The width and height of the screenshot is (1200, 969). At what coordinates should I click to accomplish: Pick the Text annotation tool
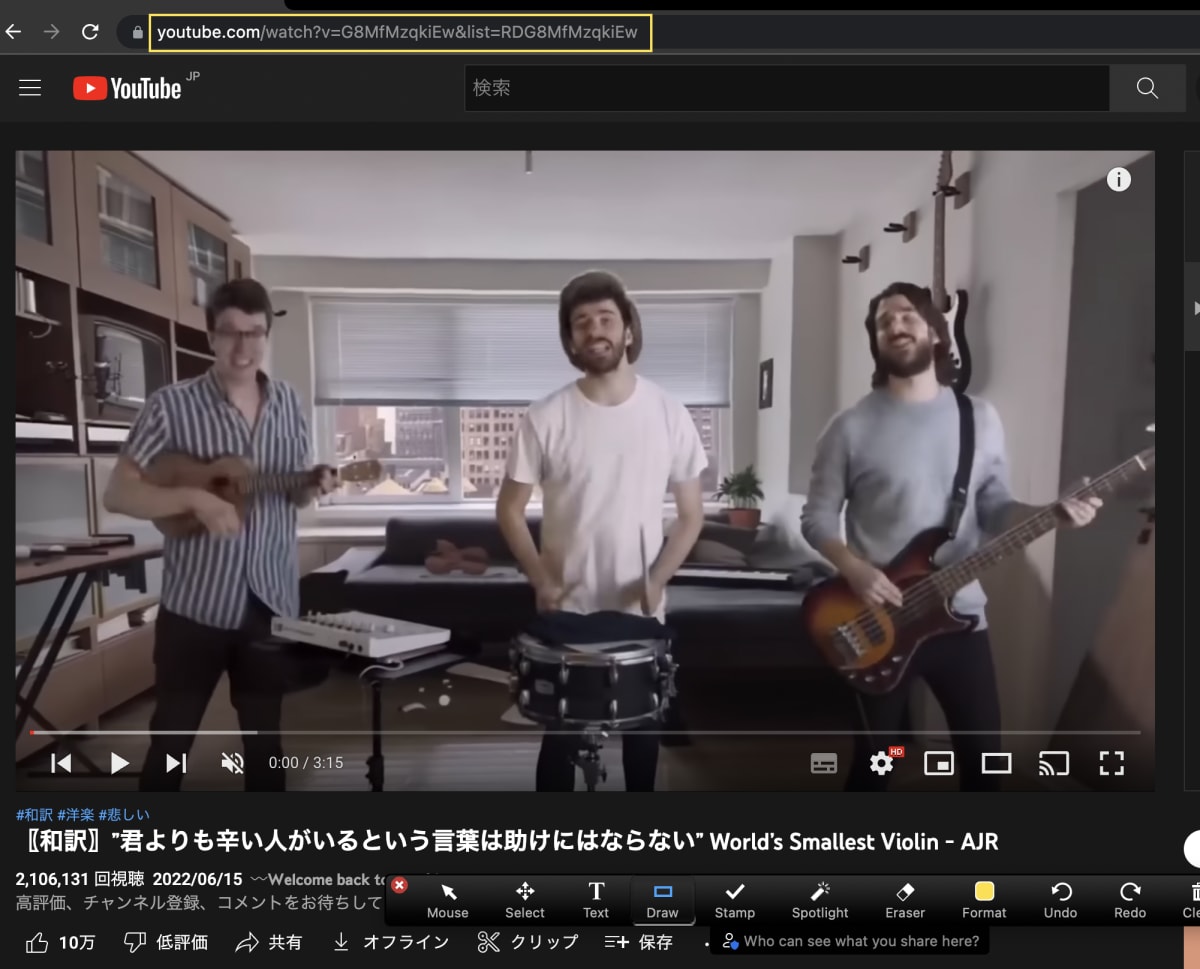click(596, 900)
